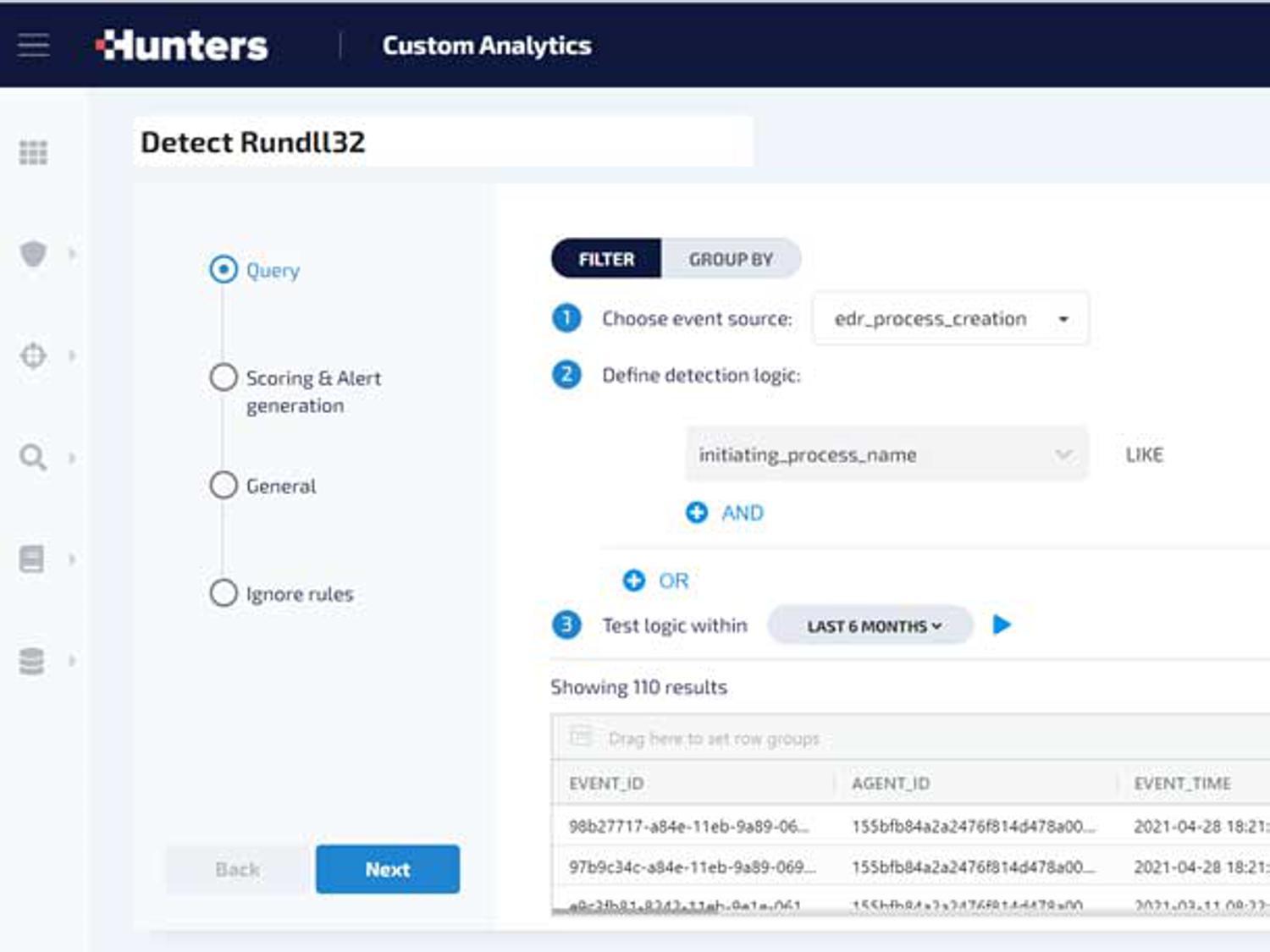
Task: Expand the database sidebar submenu chevron
Action: (72, 661)
